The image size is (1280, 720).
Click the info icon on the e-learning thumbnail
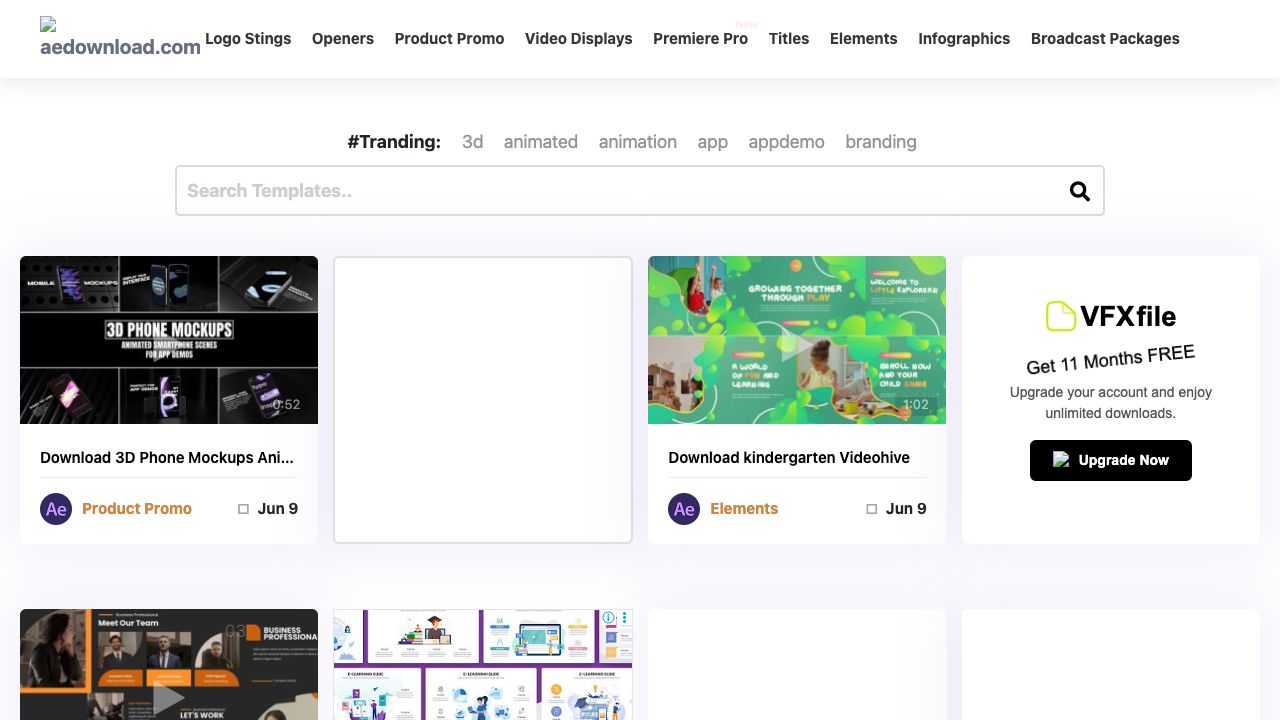pos(607,618)
